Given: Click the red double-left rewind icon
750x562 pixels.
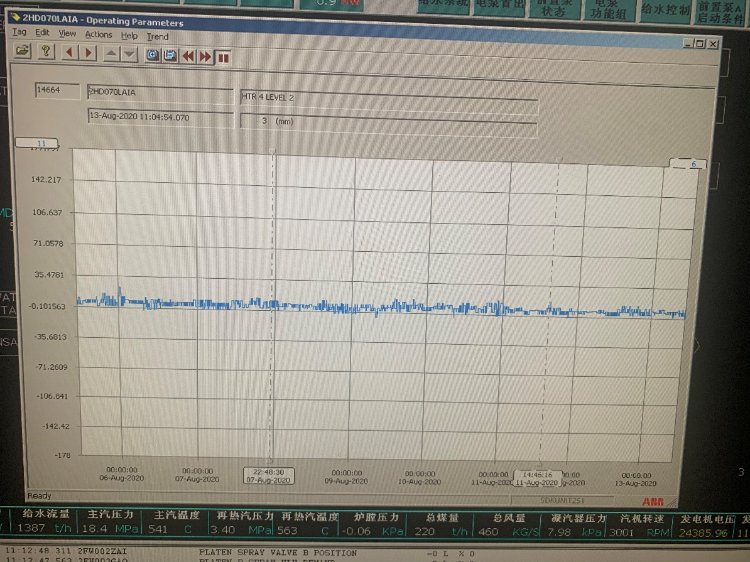Looking at the screenshot, I should (x=188, y=55).
